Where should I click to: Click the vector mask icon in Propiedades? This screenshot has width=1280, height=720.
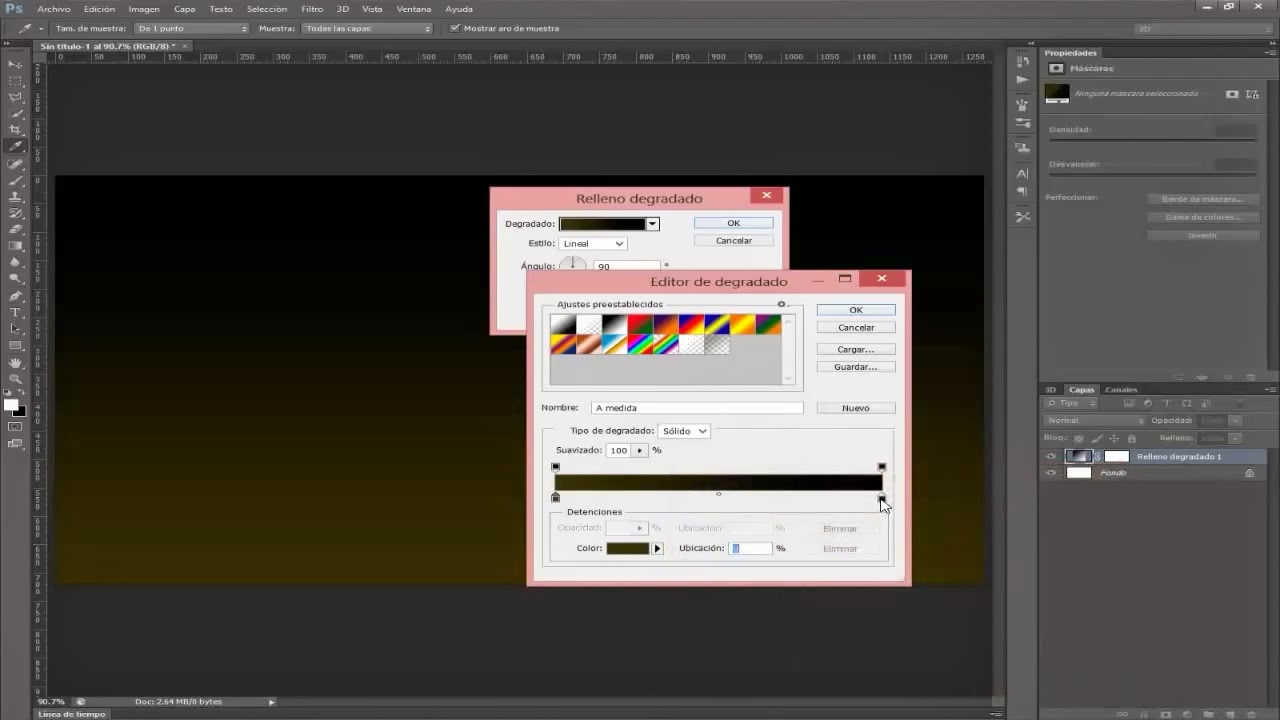tap(1252, 94)
